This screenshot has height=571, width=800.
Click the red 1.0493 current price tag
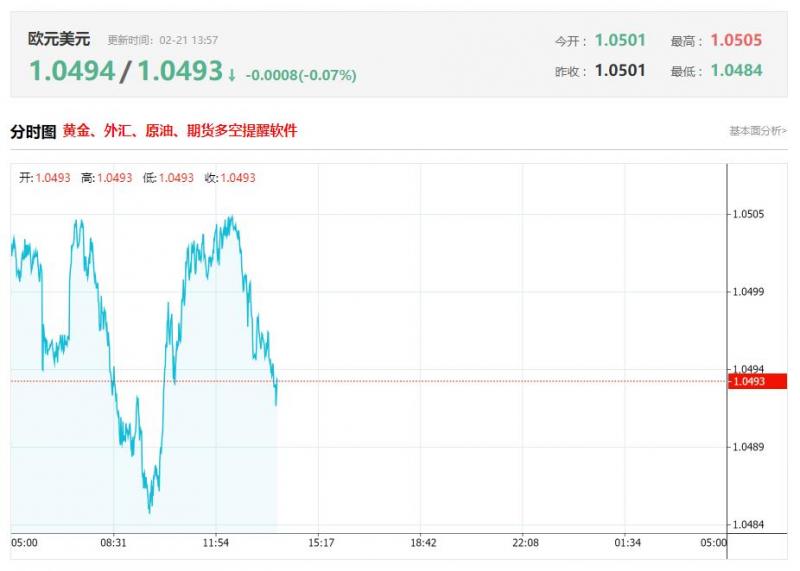pos(757,381)
